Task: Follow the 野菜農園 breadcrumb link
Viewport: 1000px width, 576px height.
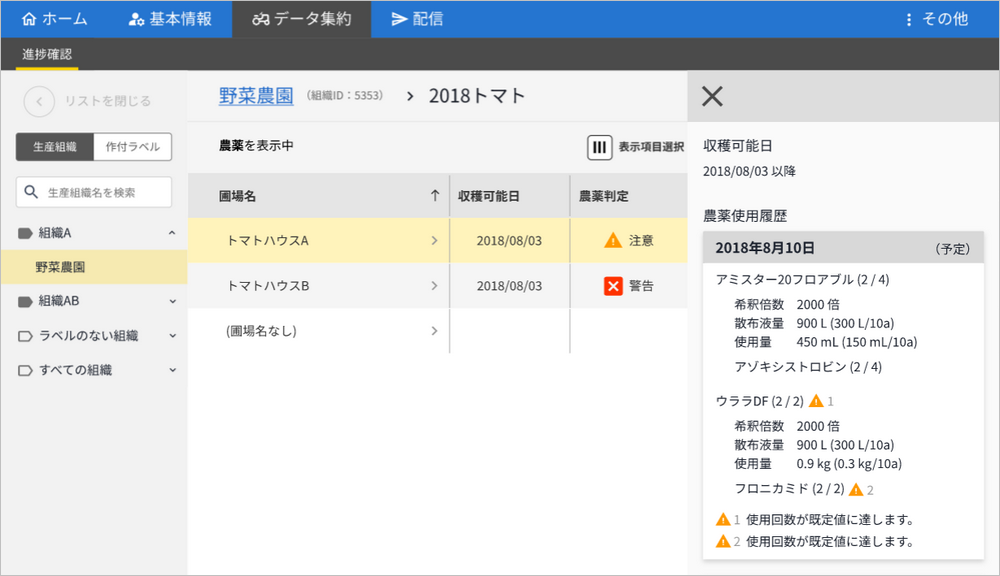Action: point(256,96)
